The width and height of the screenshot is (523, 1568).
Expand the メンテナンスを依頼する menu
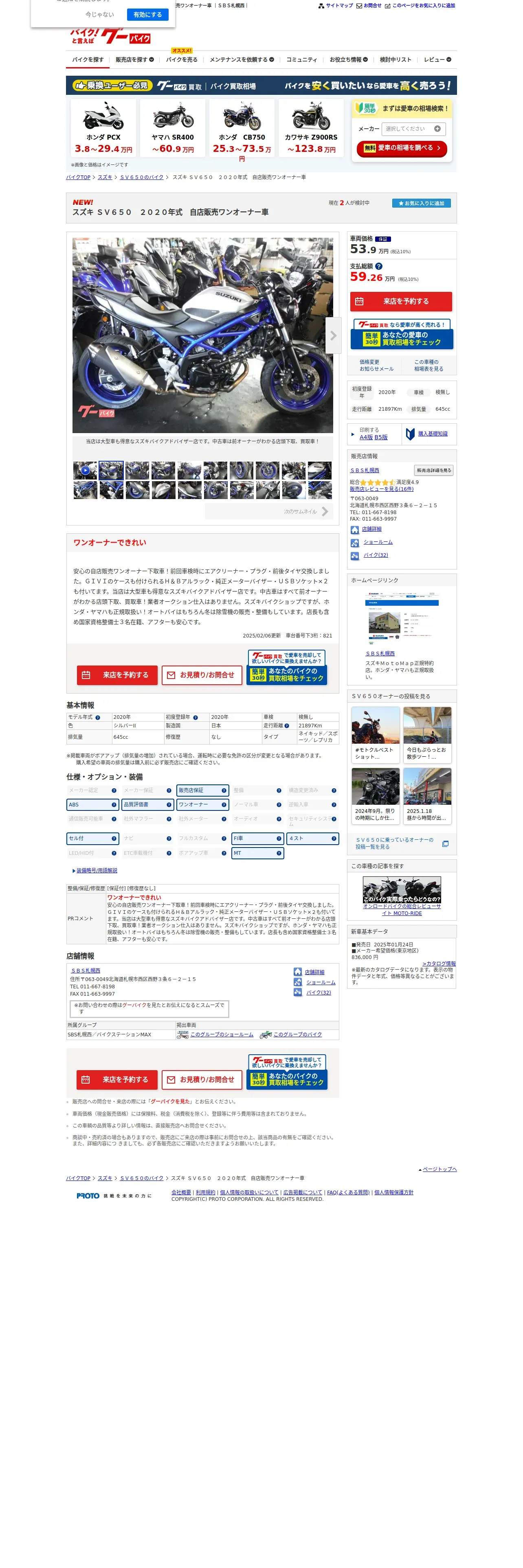(242, 60)
